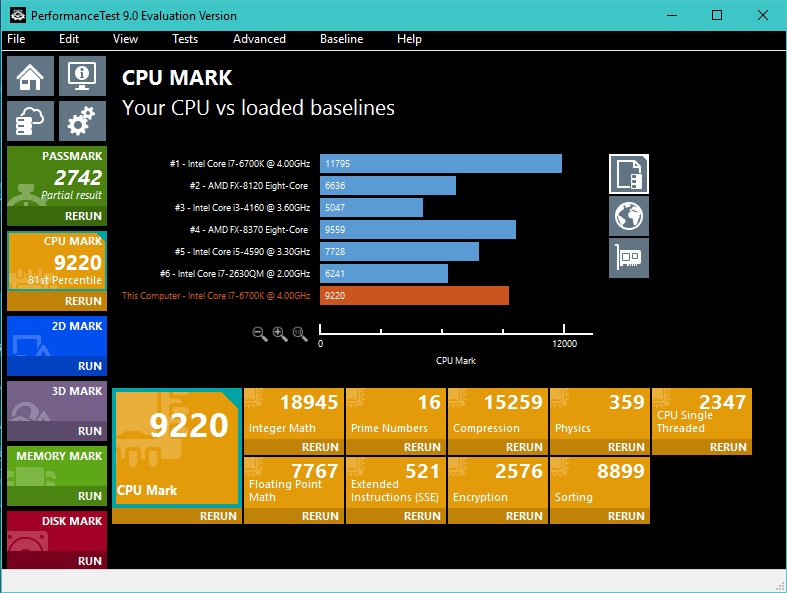Open the Help menu
Image resolution: width=787 pixels, height=593 pixels.
click(409, 39)
